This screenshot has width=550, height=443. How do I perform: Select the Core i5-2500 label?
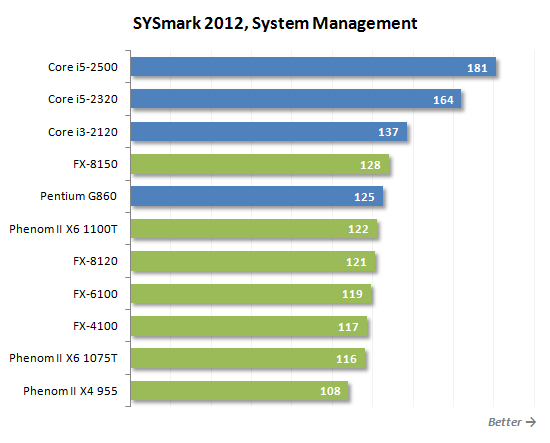83,67
